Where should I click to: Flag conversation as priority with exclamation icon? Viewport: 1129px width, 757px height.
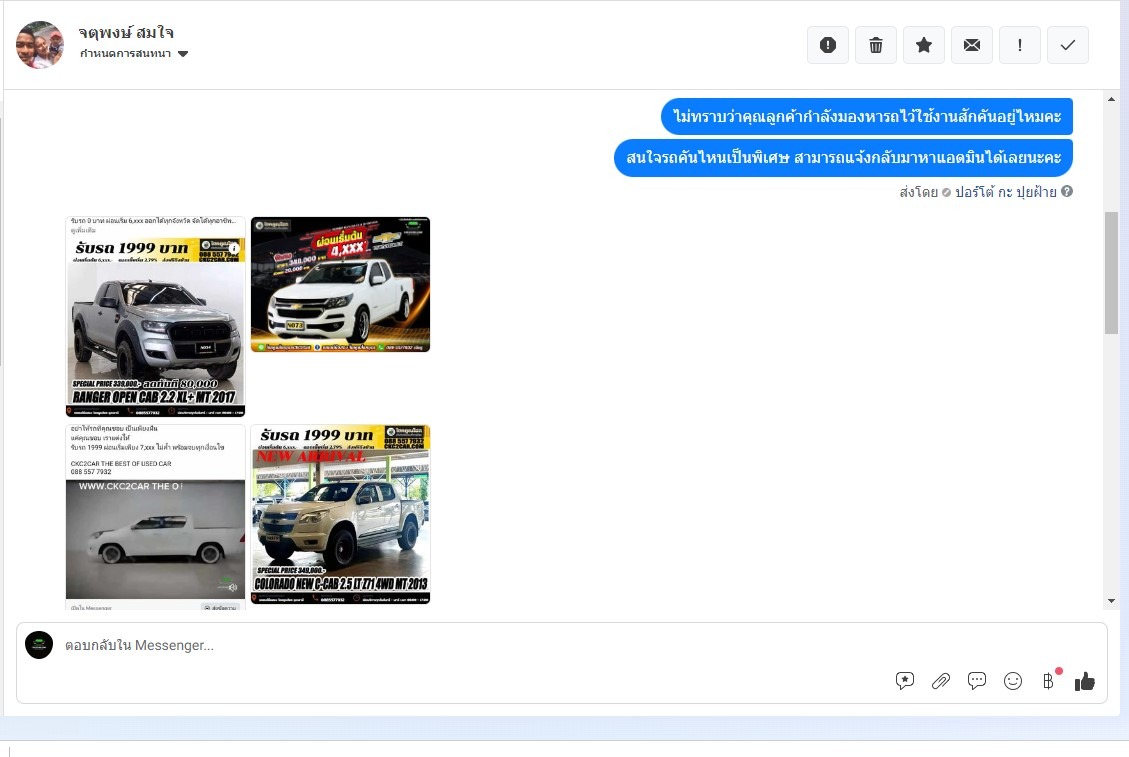(1020, 45)
